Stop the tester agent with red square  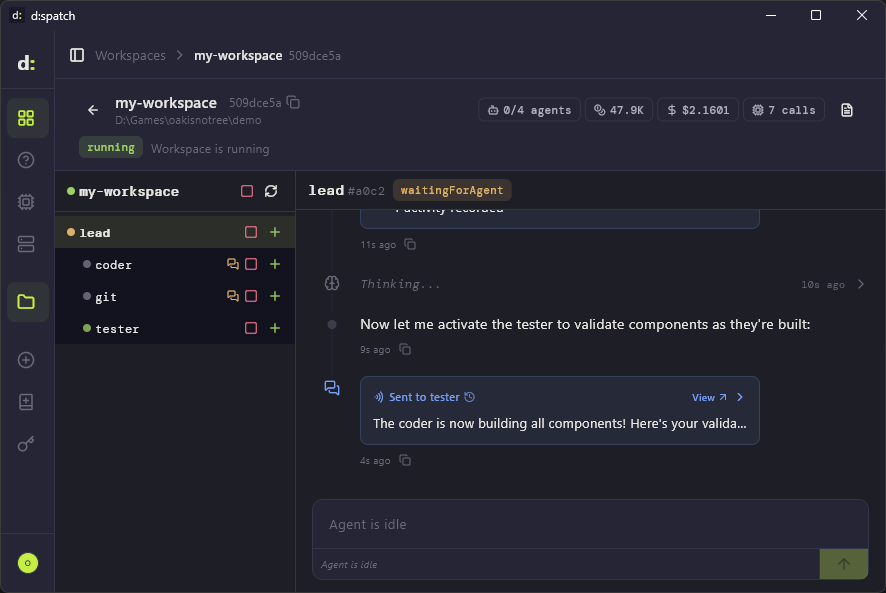[x=251, y=329]
